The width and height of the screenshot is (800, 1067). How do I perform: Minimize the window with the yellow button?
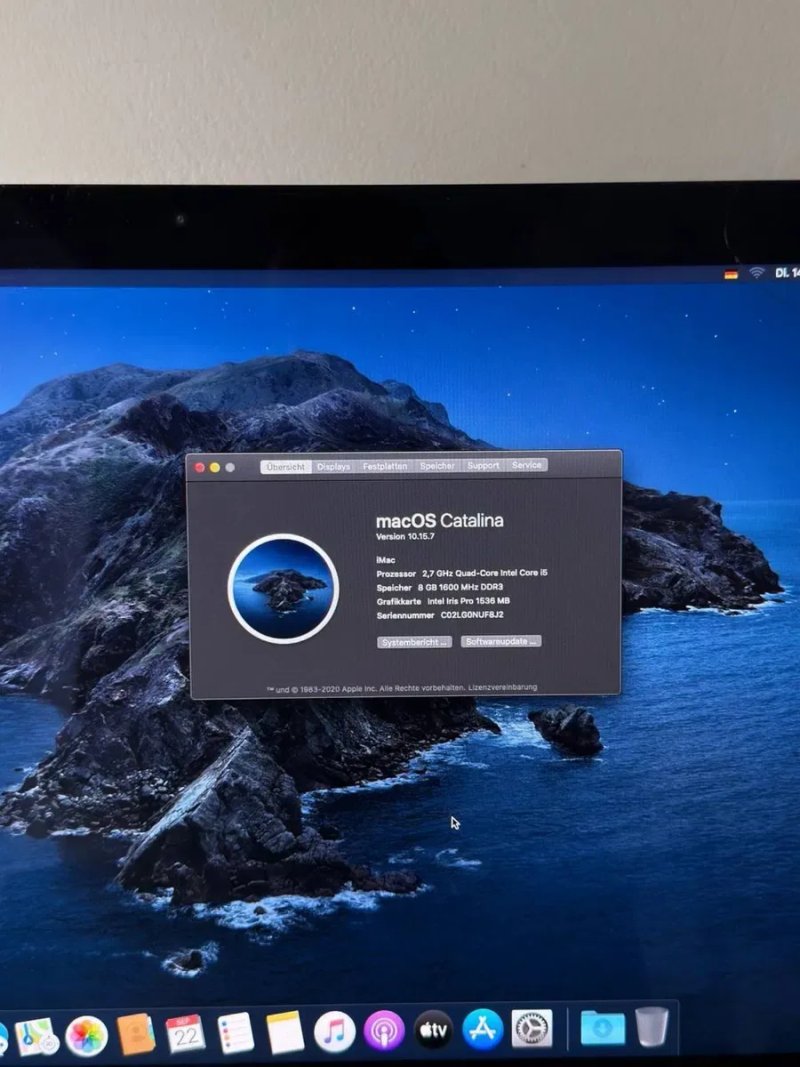click(x=215, y=467)
